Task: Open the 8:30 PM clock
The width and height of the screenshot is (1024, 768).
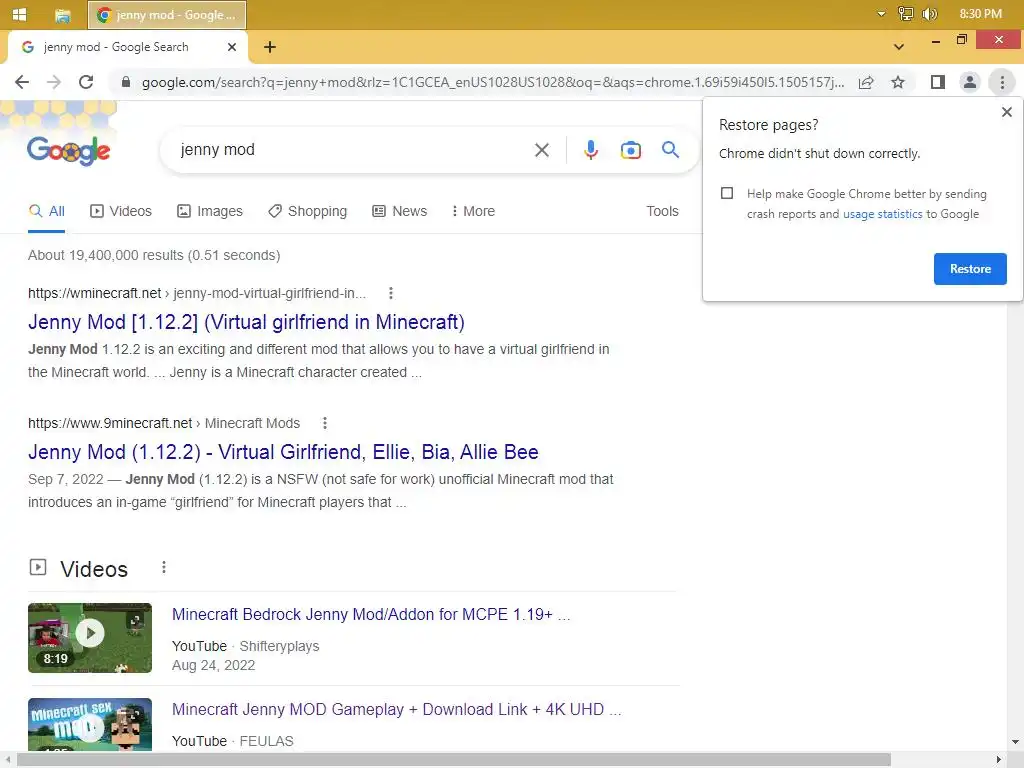Action: tap(980, 14)
